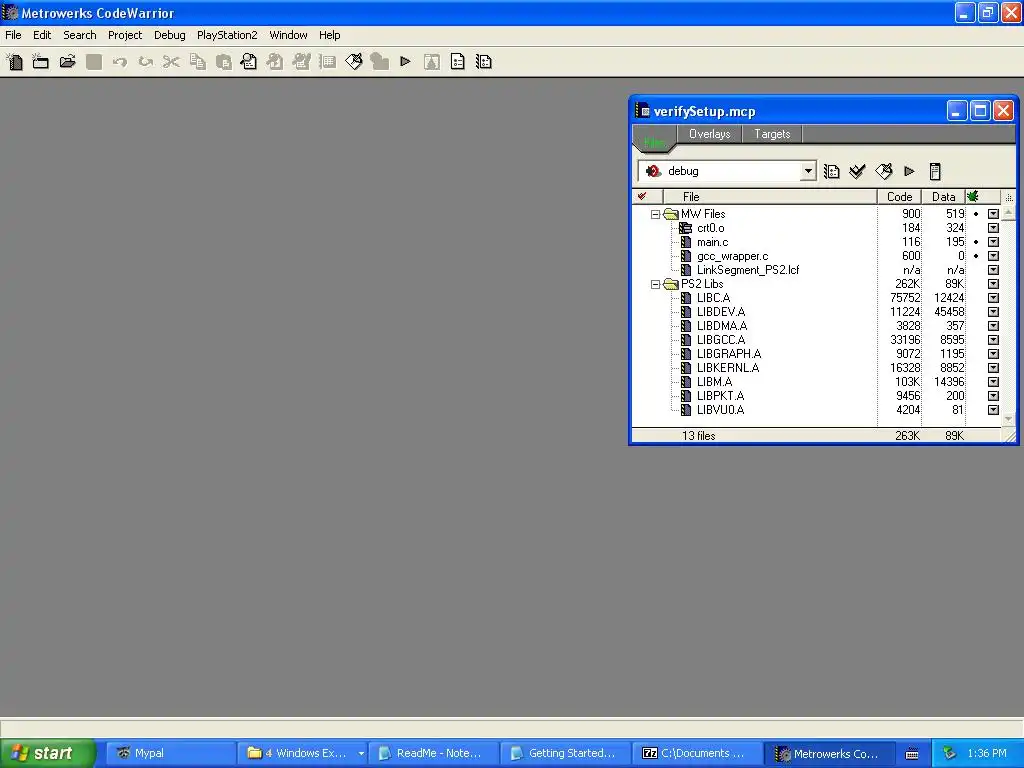The height and width of the screenshot is (768, 1024).
Task: Collapse the MW Files group
Action: (x=655, y=214)
